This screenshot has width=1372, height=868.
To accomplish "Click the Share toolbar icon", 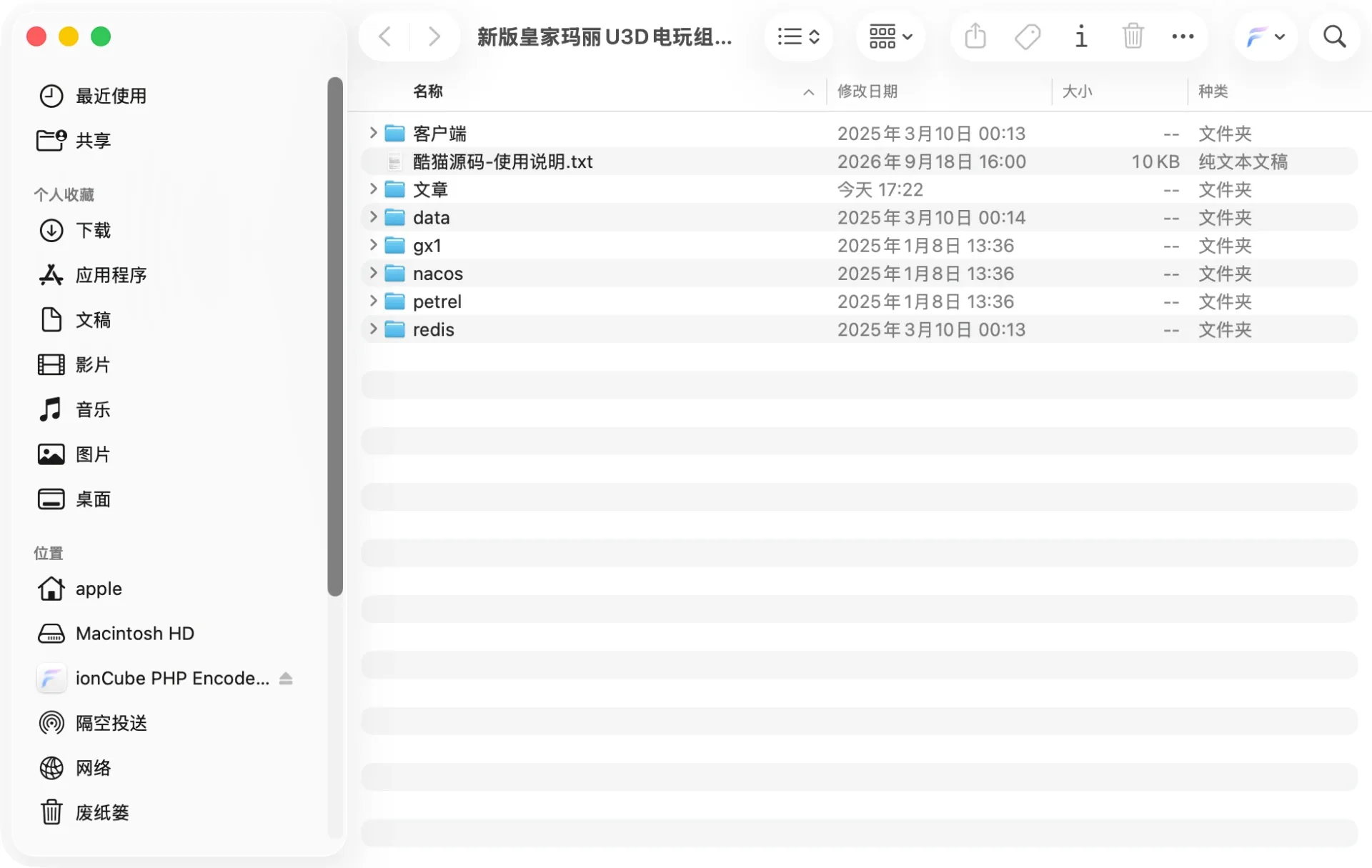I will click(x=975, y=36).
